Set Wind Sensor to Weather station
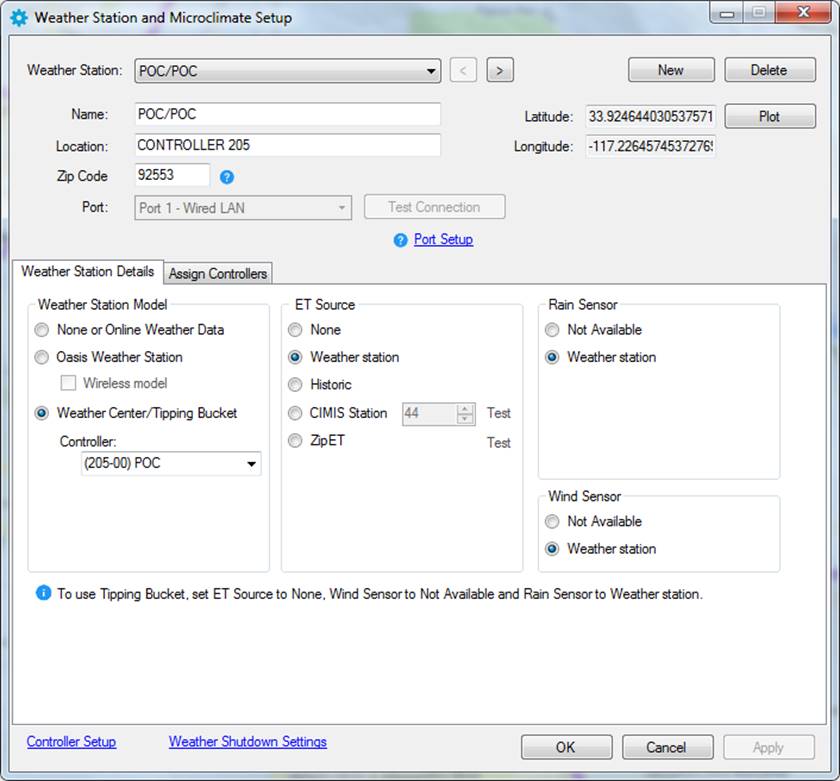 point(601,549)
